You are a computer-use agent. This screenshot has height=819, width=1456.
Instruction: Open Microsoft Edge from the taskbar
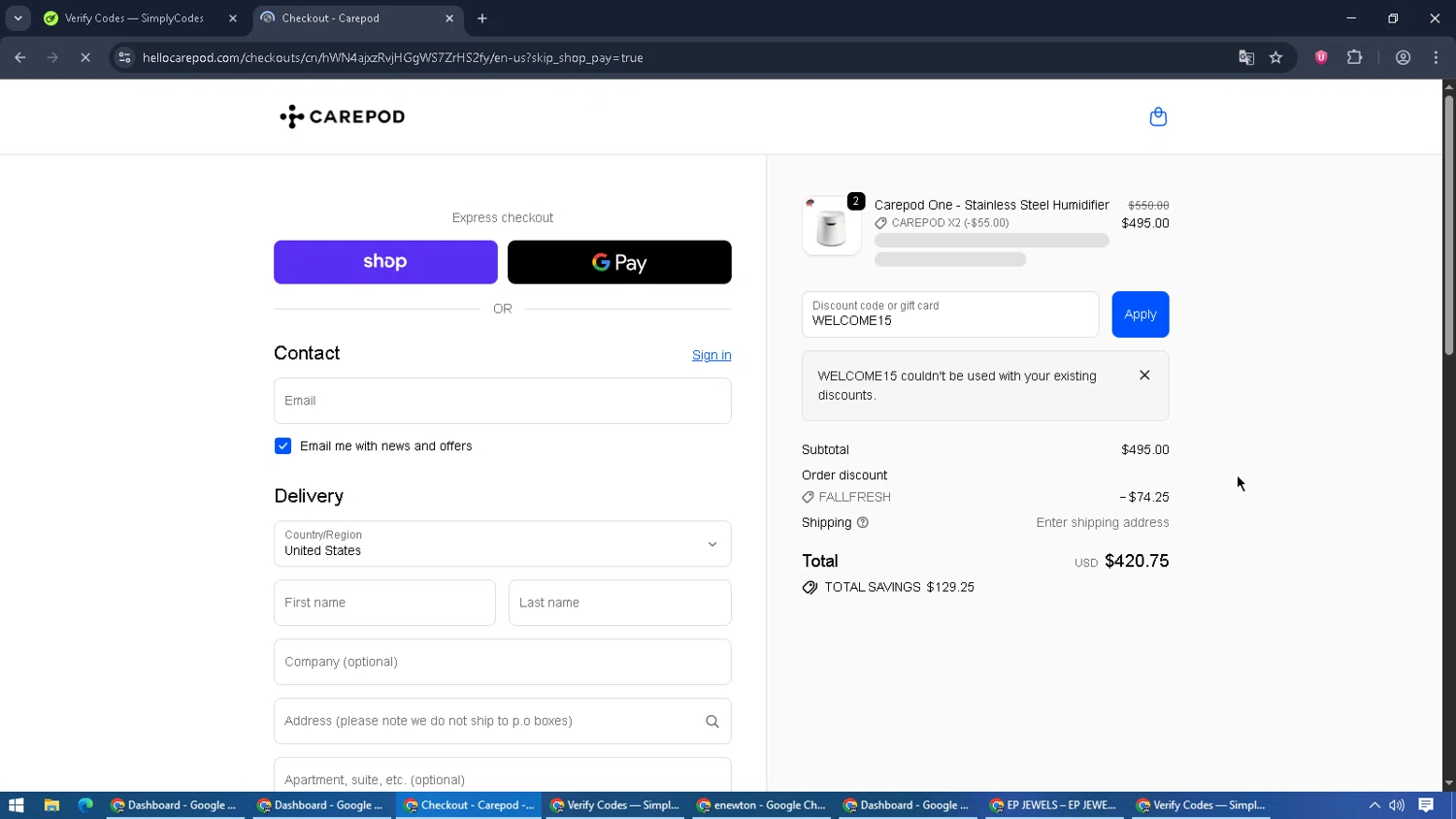(85, 805)
